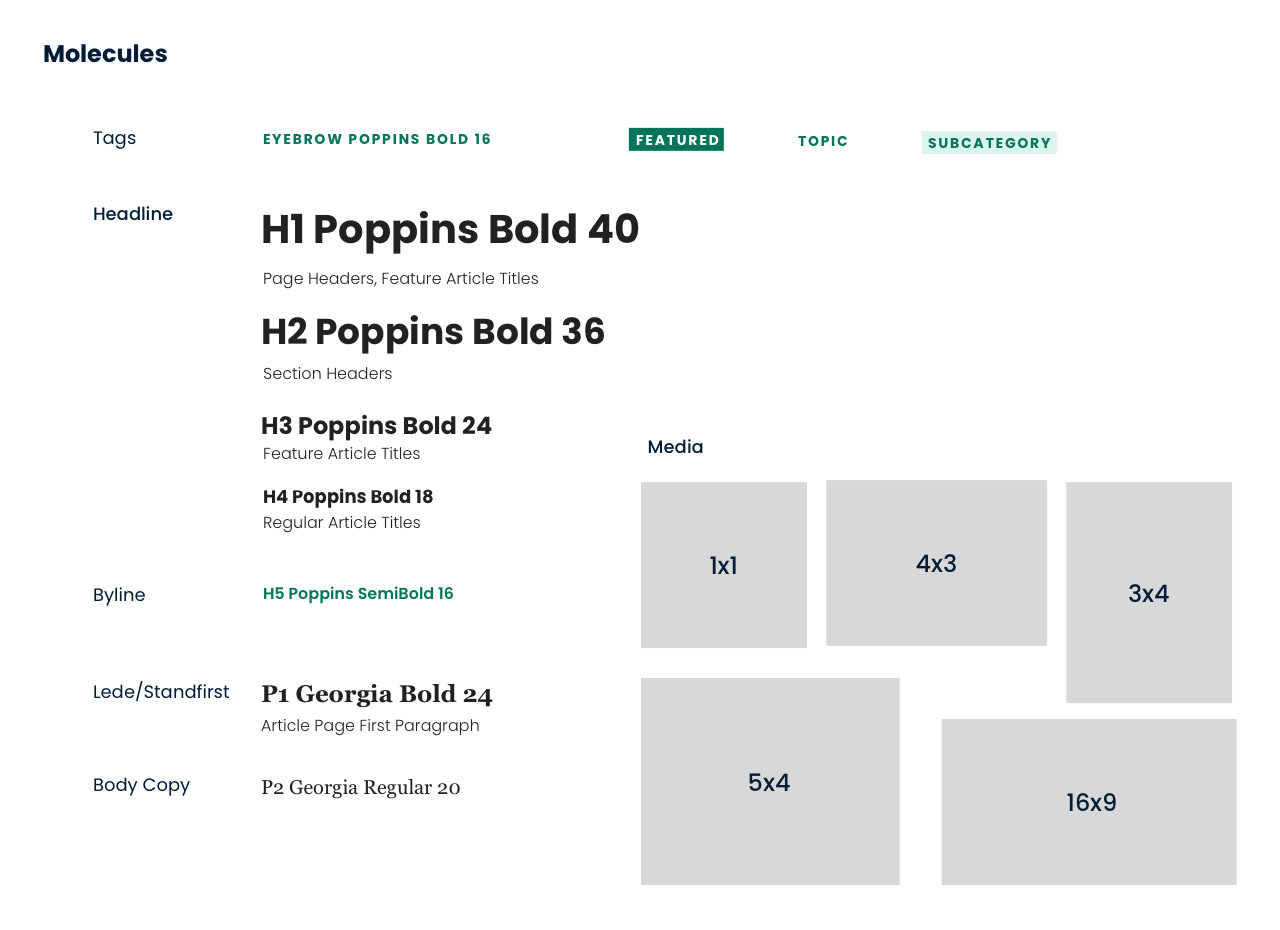Click the Media section label

point(675,447)
